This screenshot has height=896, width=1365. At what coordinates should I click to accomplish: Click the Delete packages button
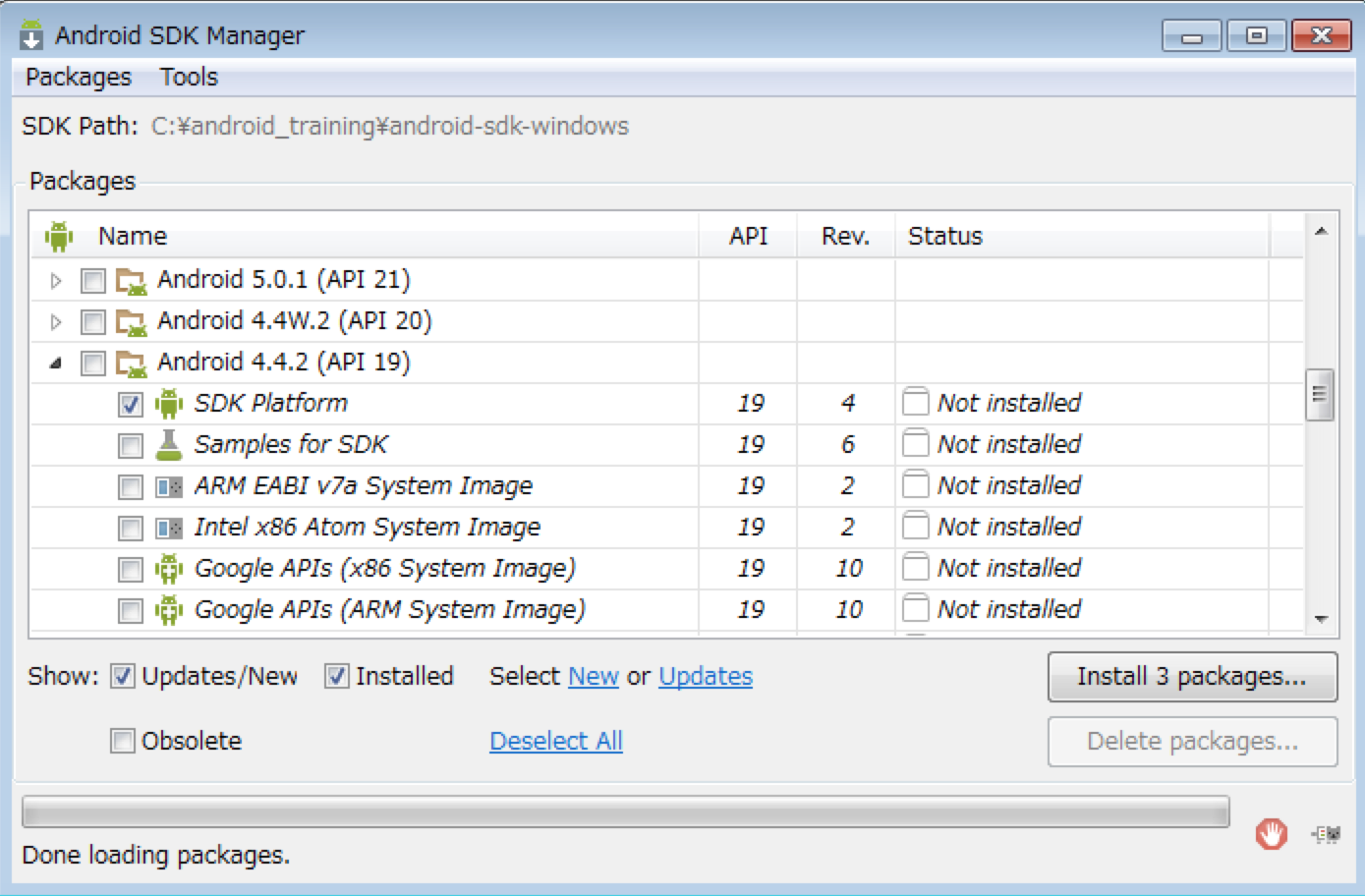point(1192,742)
